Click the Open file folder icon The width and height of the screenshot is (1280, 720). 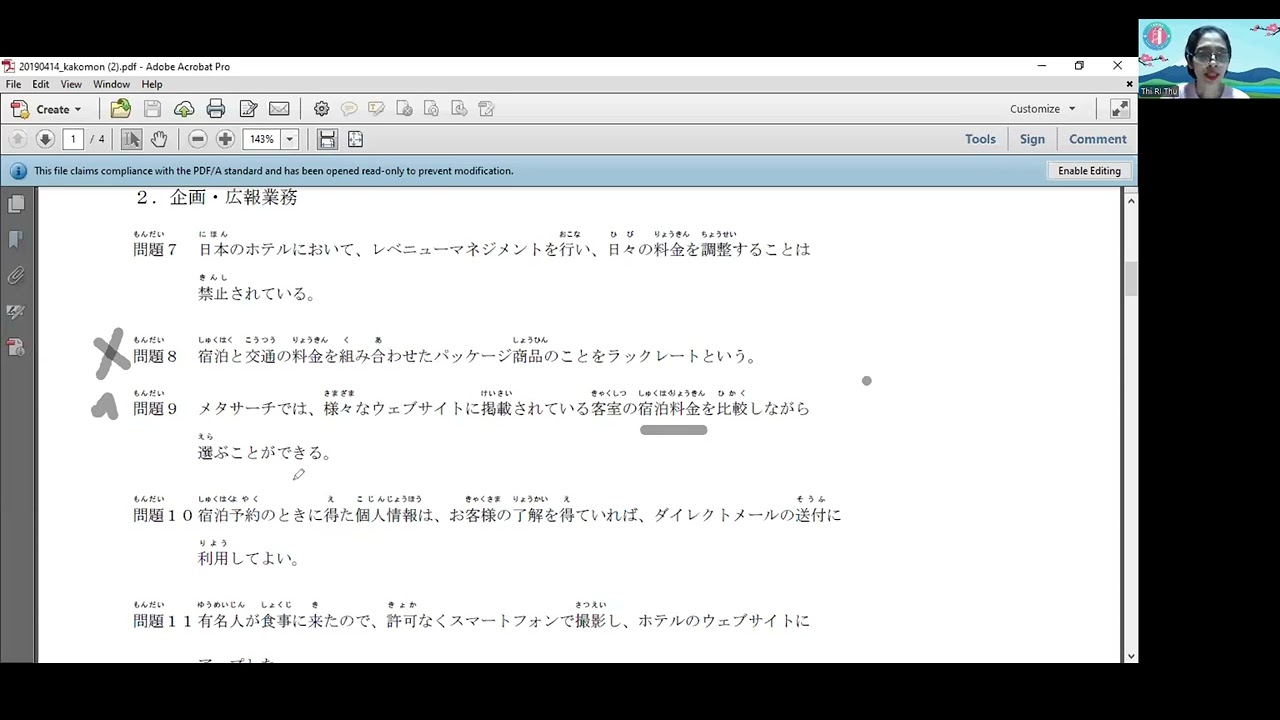pos(120,109)
